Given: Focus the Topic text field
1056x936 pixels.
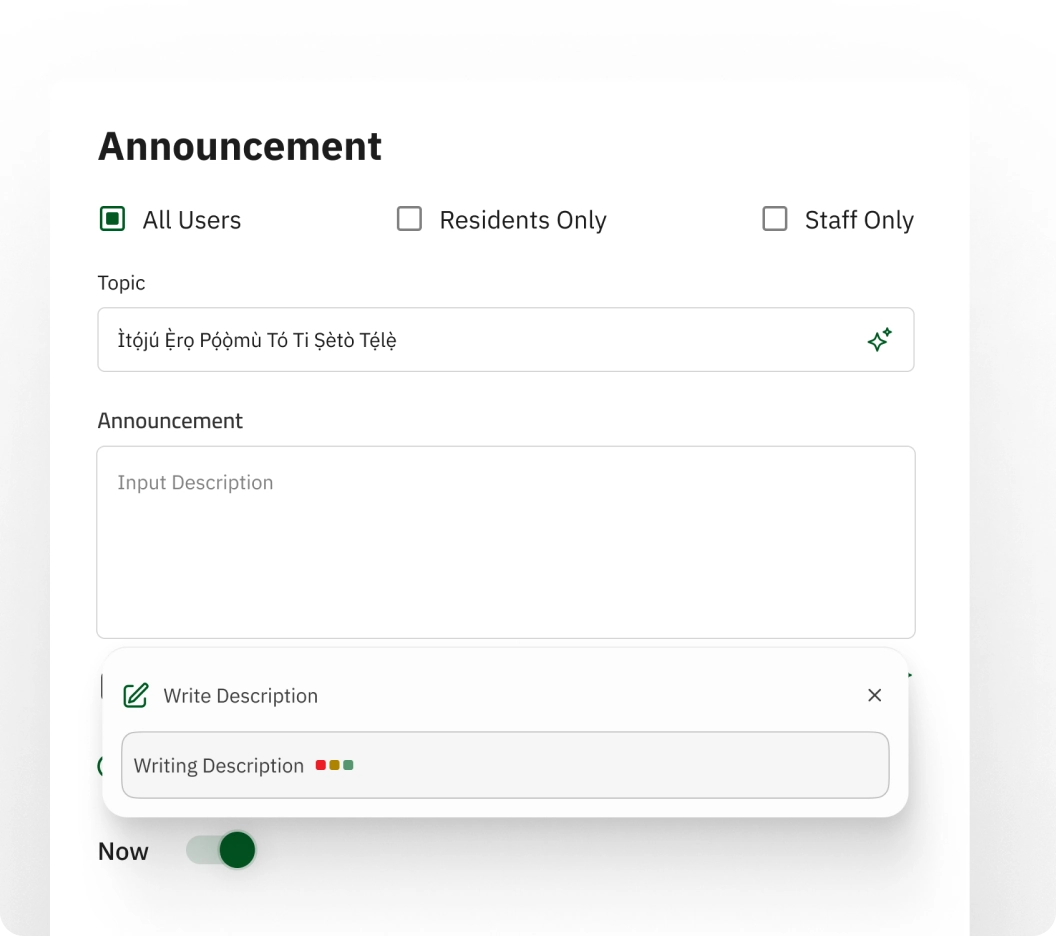Looking at the screenshot, I should coord(506,339).
